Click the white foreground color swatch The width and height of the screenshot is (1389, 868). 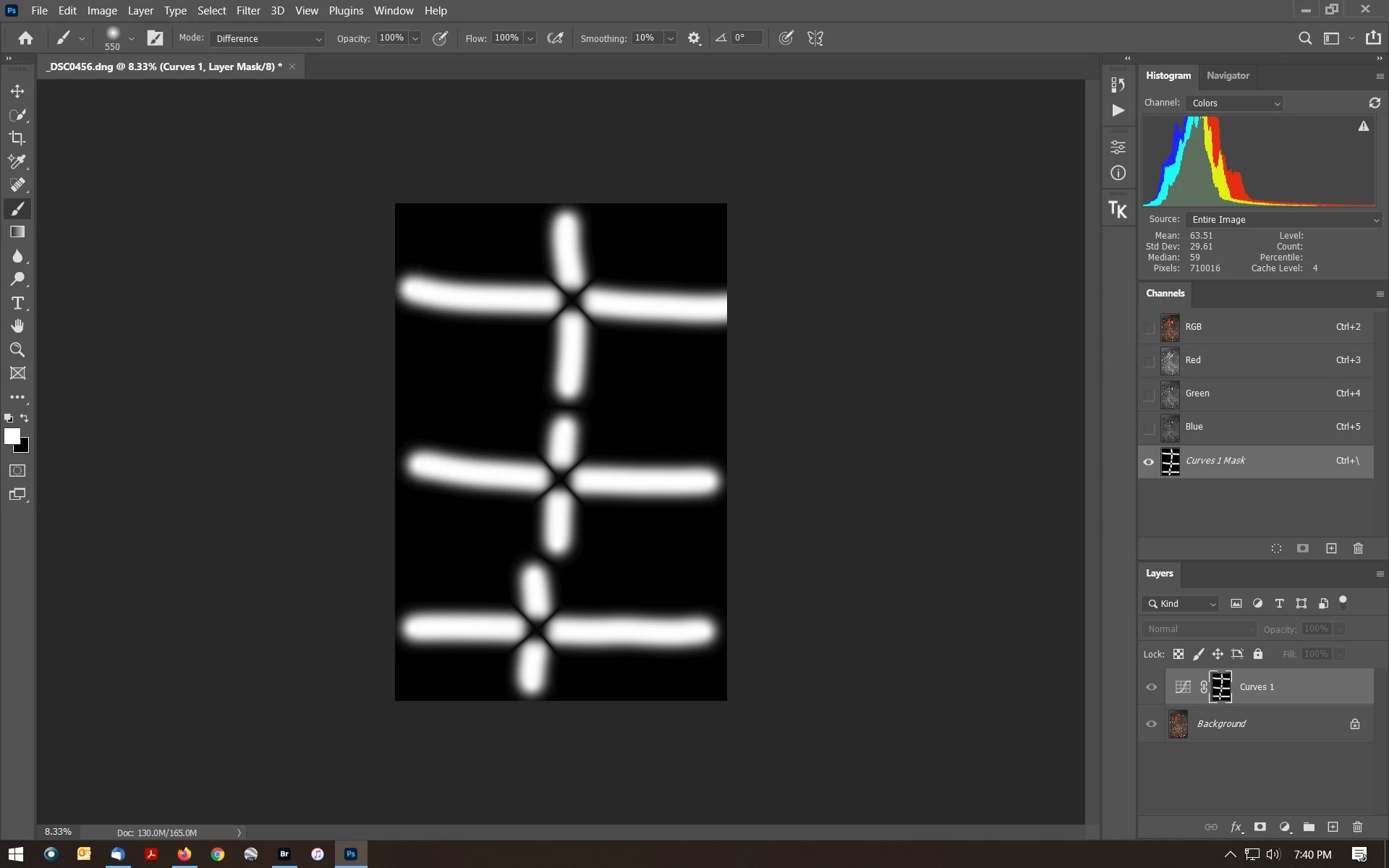pos(12,436)
